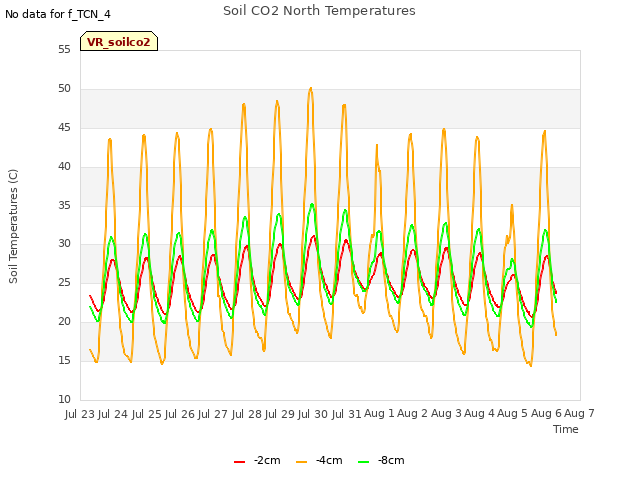Image resolution: width=640 pixels, height=480 pixels.
Task: Click the Aug 2 x-axis tick label
Action: tap(412, 414)
